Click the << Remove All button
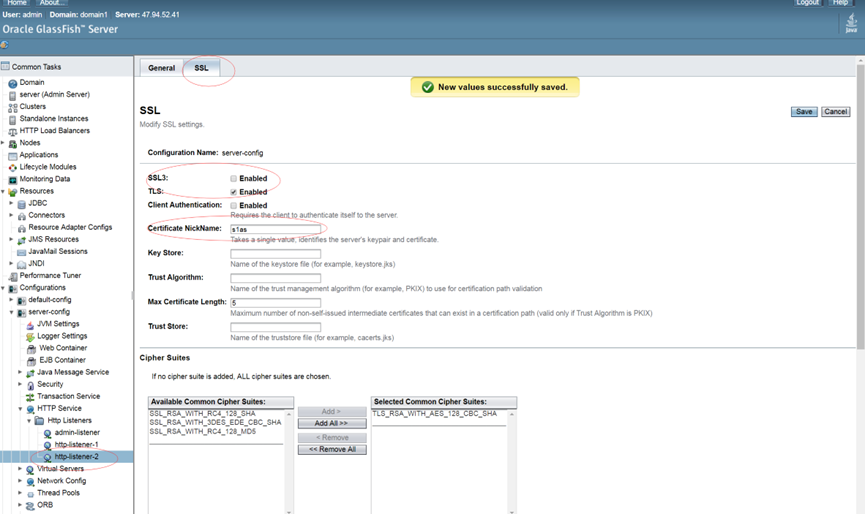865x514 pixels. 332,449
